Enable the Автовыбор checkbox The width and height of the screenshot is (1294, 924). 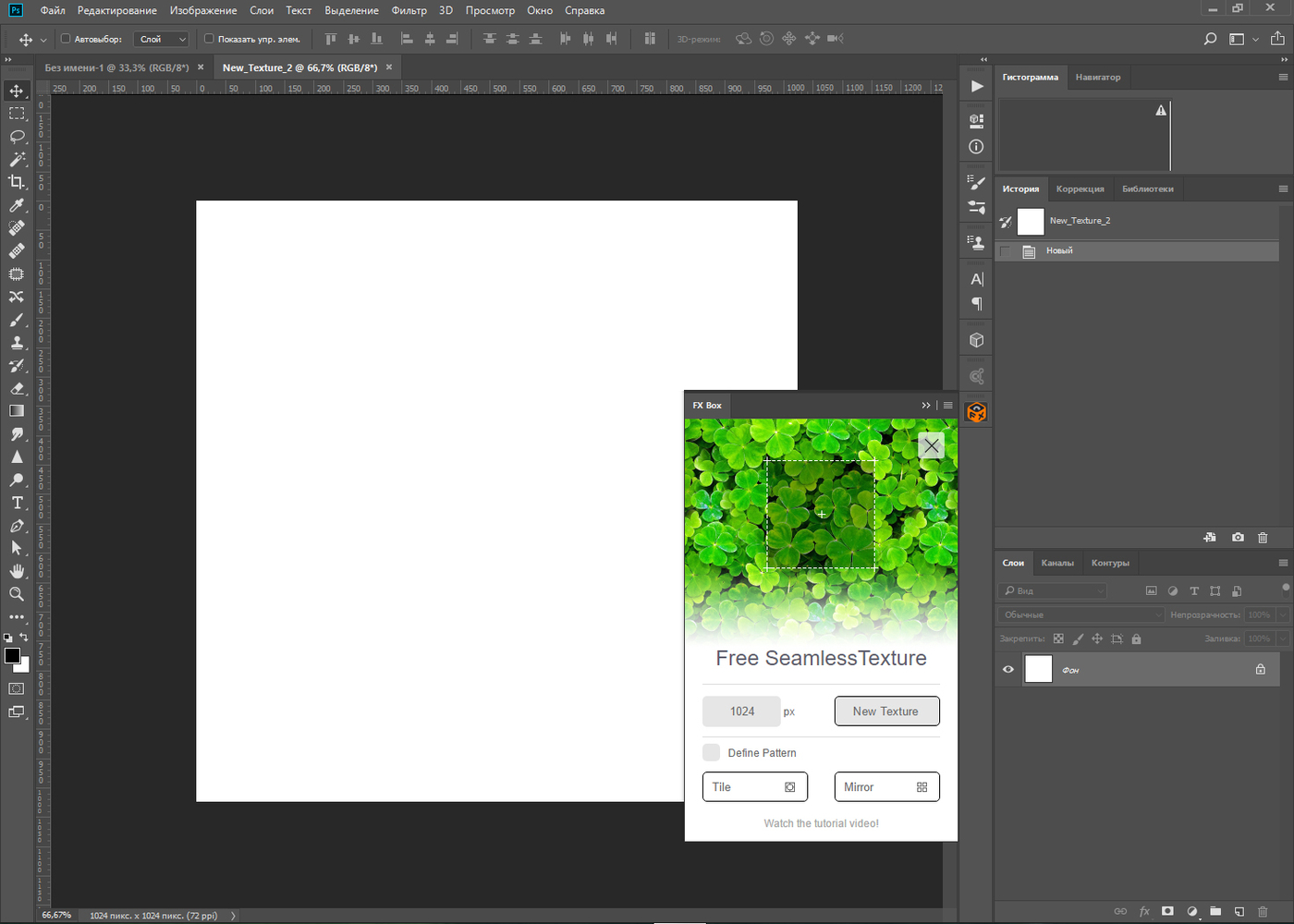(66, 39)
